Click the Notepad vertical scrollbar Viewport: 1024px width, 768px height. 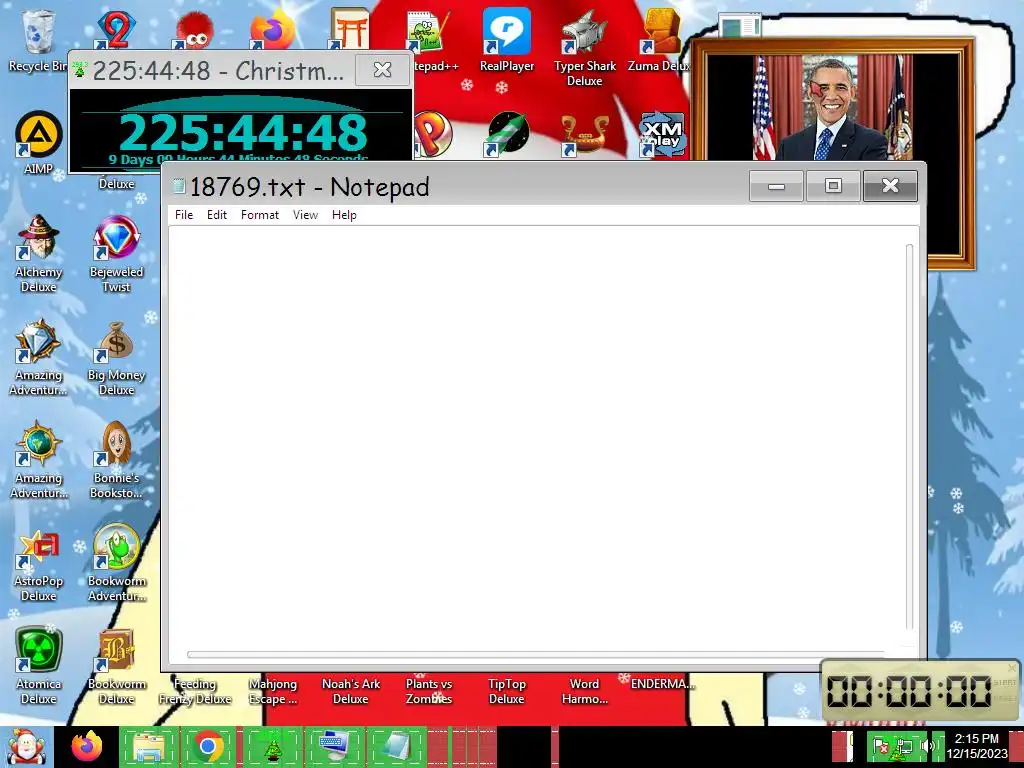click(910, 436)
